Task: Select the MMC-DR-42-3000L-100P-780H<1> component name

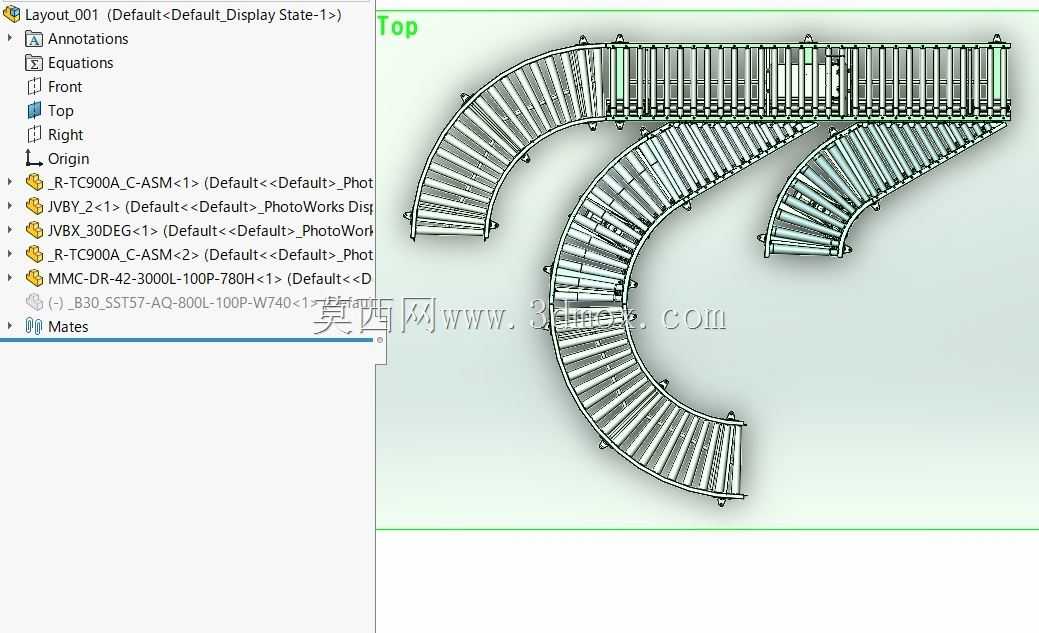Action: pos(210,278)
